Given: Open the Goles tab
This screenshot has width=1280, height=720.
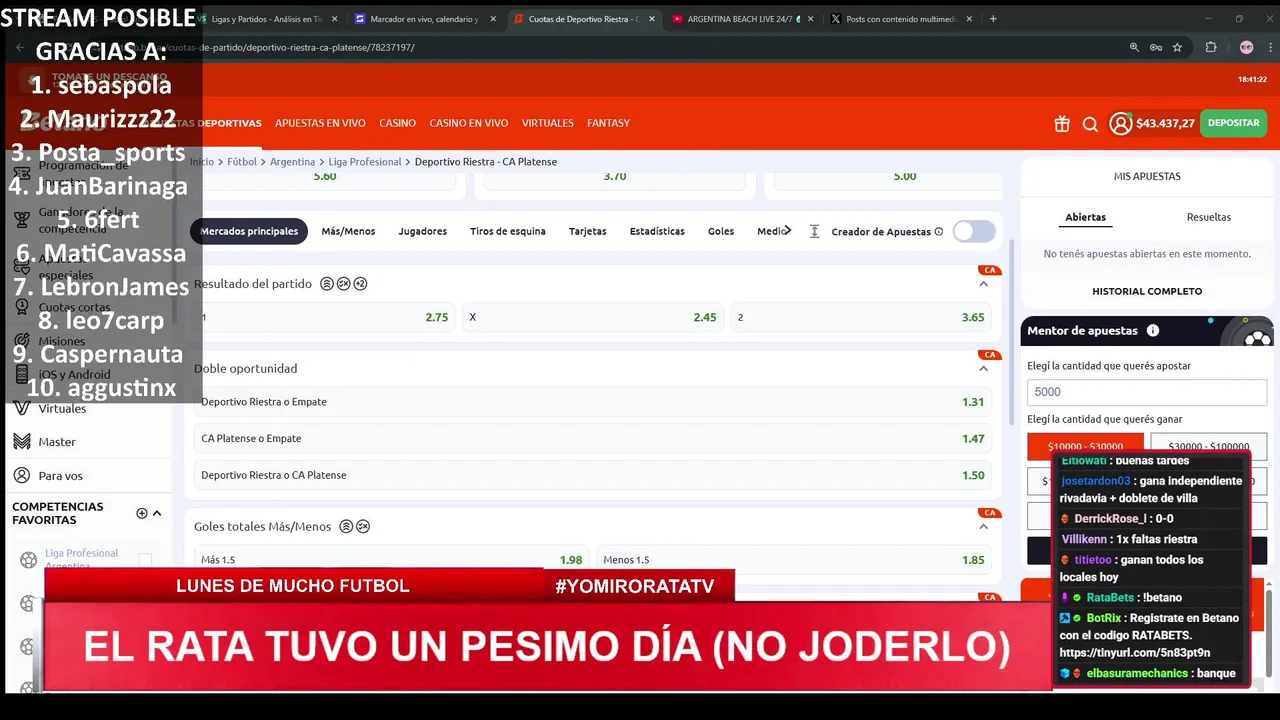Looking at the screenshot, I should point(721,231).
